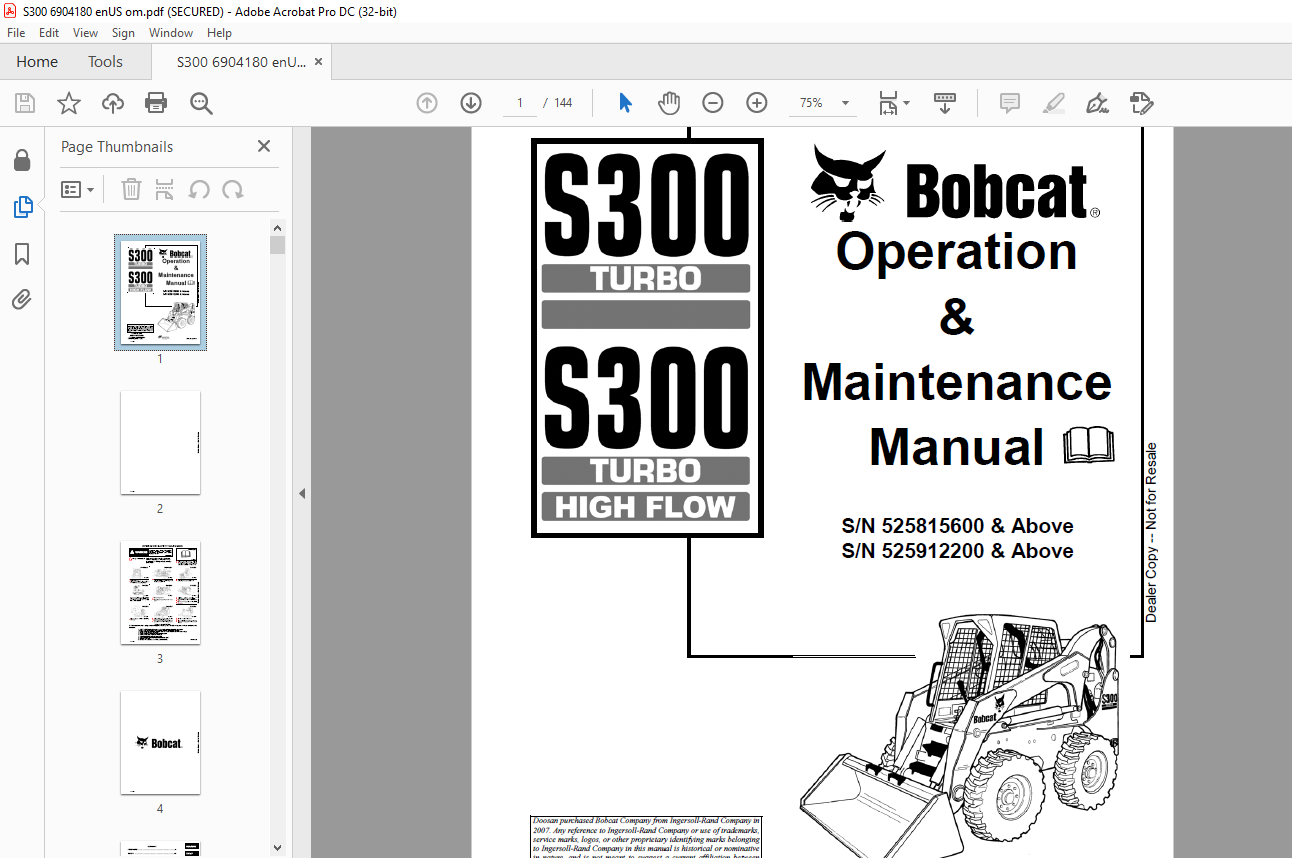The height and width of the screenshot is (858, 1292).
Task: Select page 1 thumbnail
Action: [x=160, y=292]
